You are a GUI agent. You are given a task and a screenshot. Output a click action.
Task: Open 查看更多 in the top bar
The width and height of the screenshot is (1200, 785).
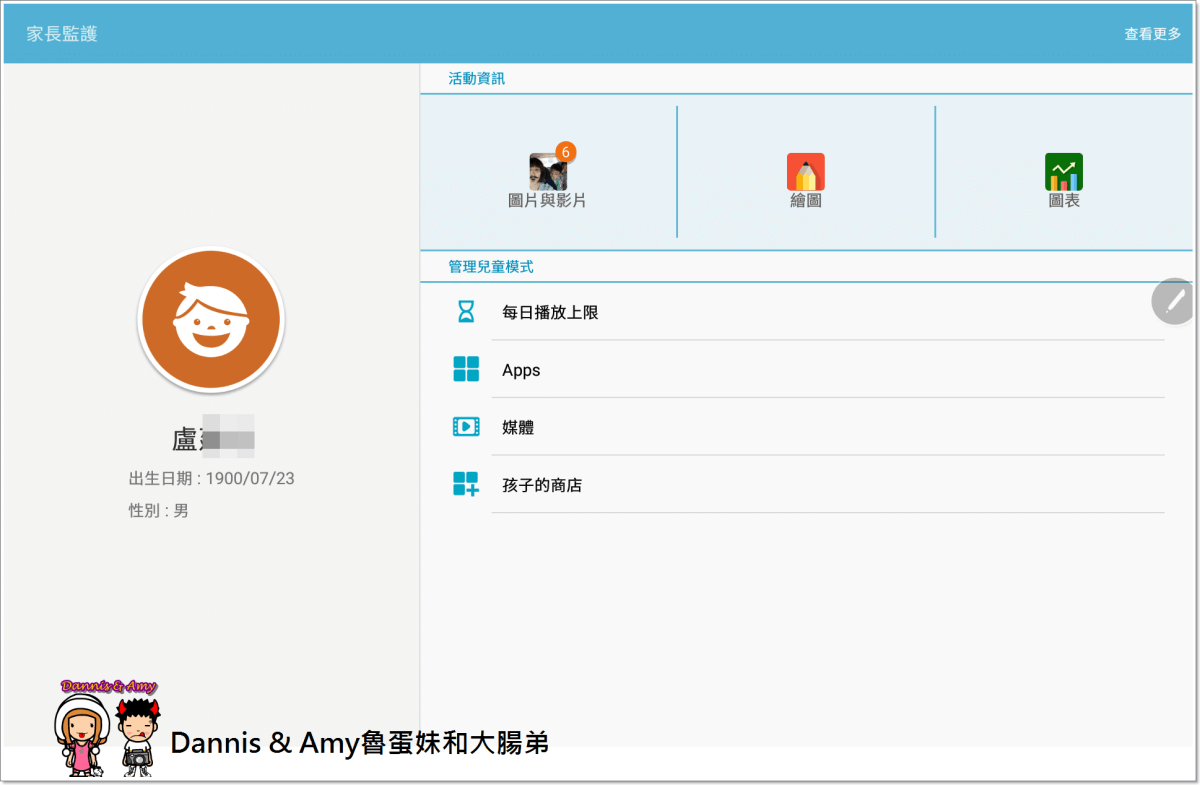coord(1152,34)
